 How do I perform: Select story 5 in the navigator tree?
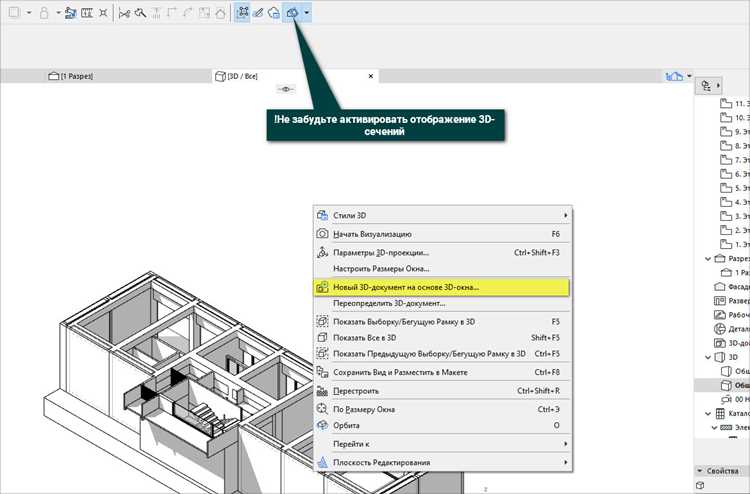[x=735, y=188]
